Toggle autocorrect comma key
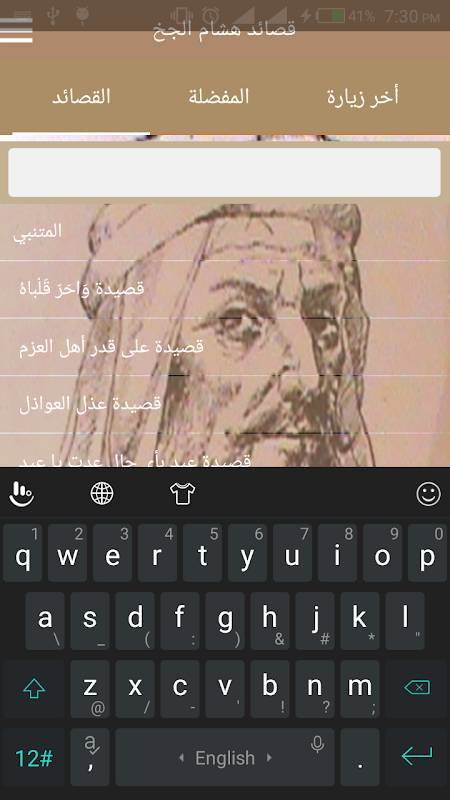 tap(90, 757)
